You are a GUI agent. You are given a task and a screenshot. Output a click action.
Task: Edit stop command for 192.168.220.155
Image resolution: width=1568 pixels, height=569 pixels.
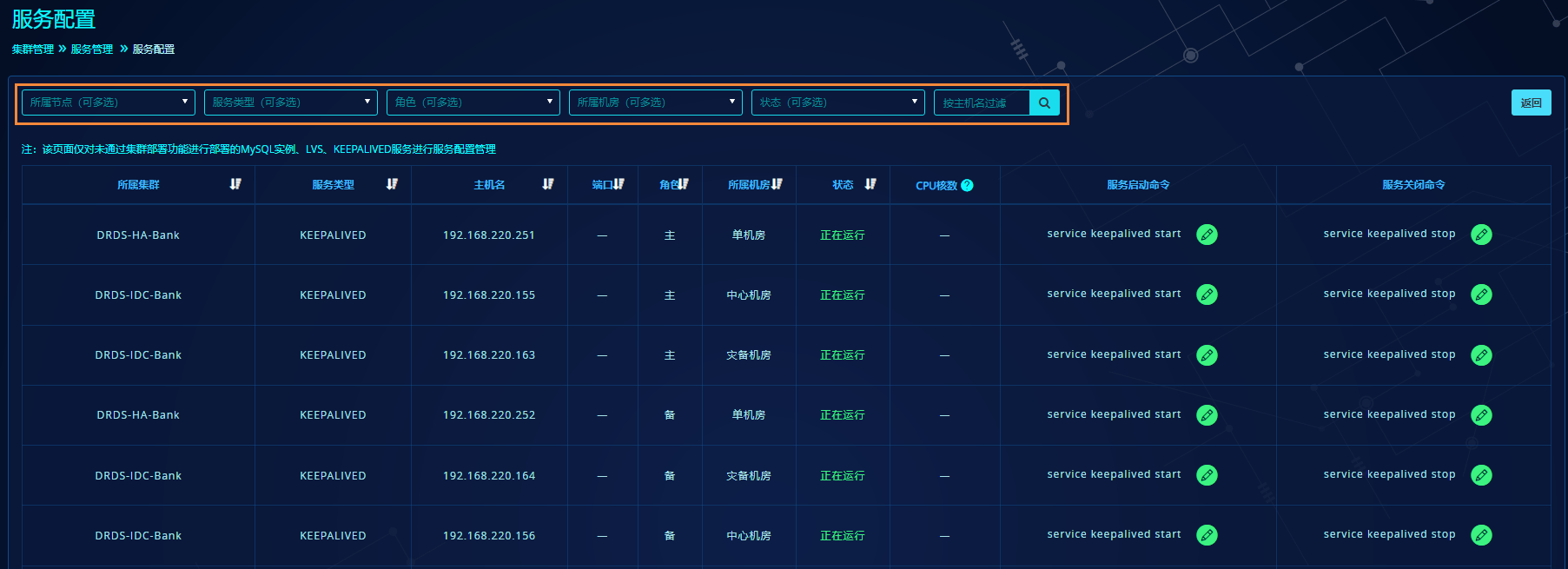click(x=1481, y=294)
